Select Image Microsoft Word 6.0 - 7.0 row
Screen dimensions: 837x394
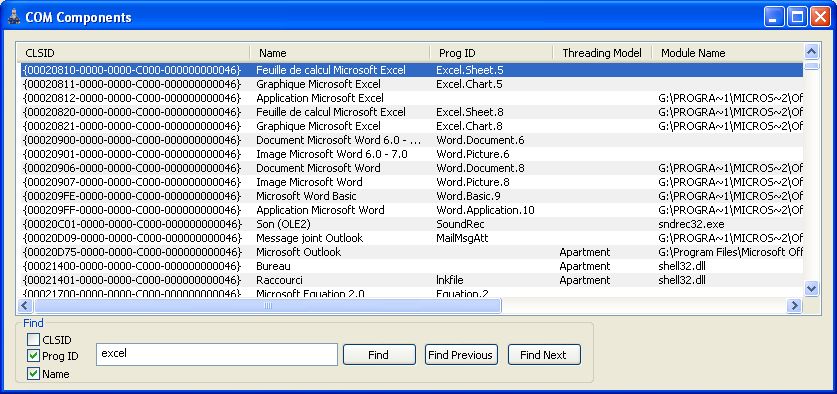(412, 154)
